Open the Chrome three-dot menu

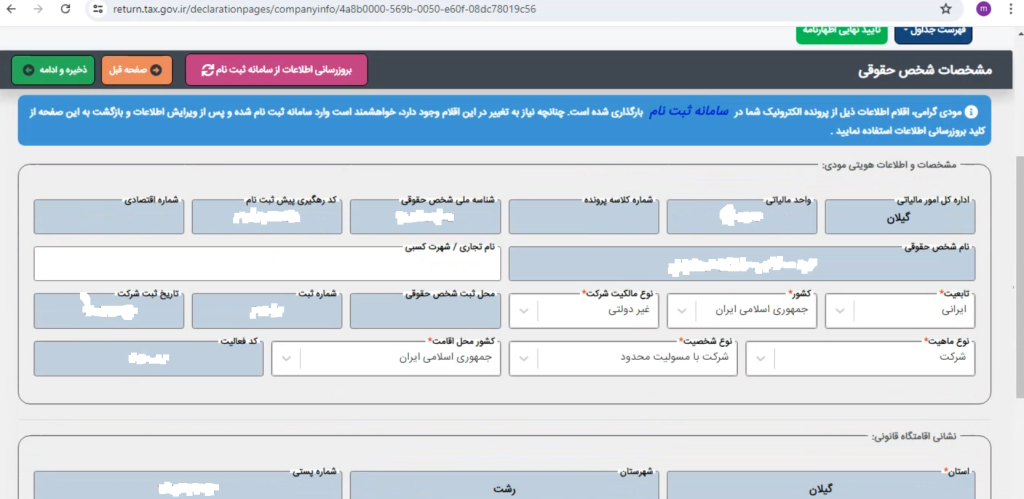(1010, 9)
